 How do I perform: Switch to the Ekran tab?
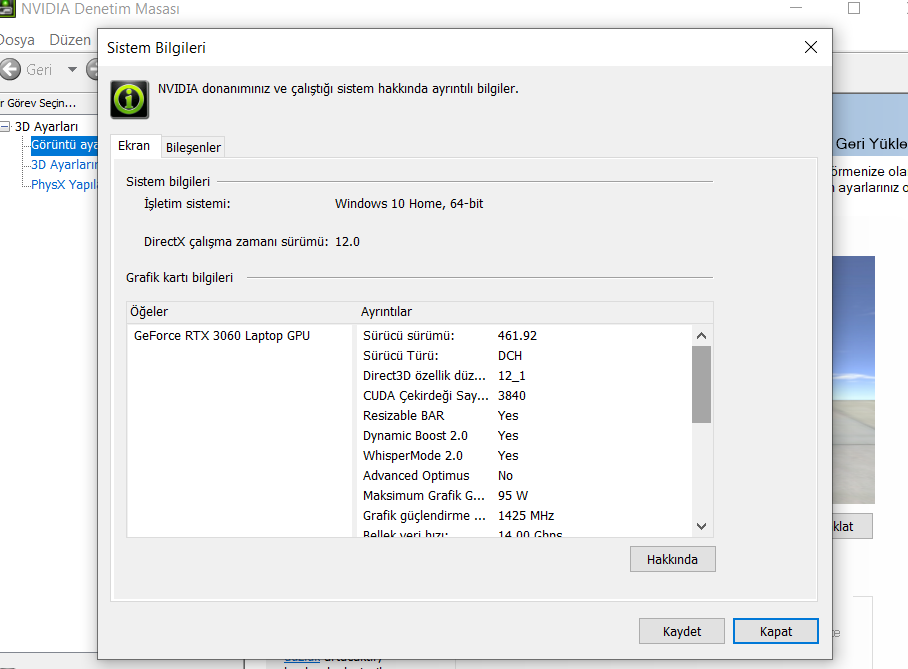(x=134, y=145)
